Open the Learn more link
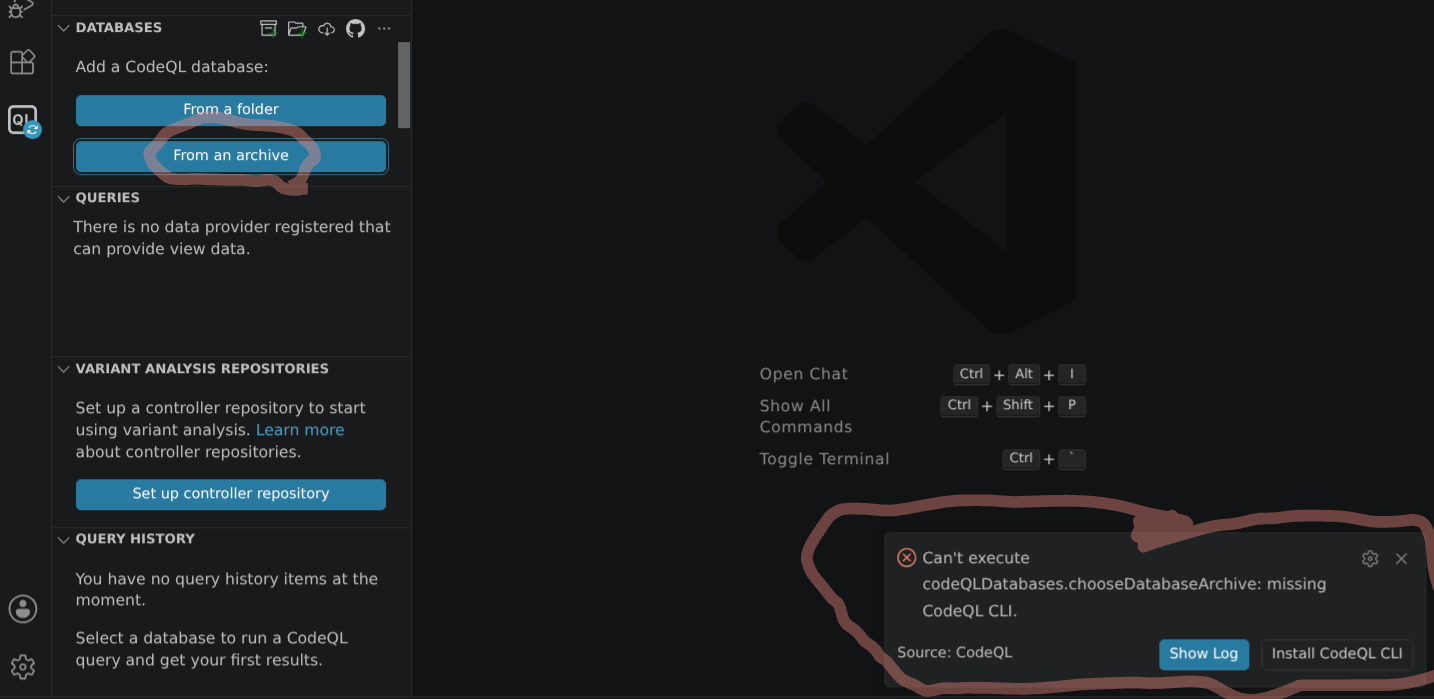Screen dimensions: 1434x699 coord(300,430)
